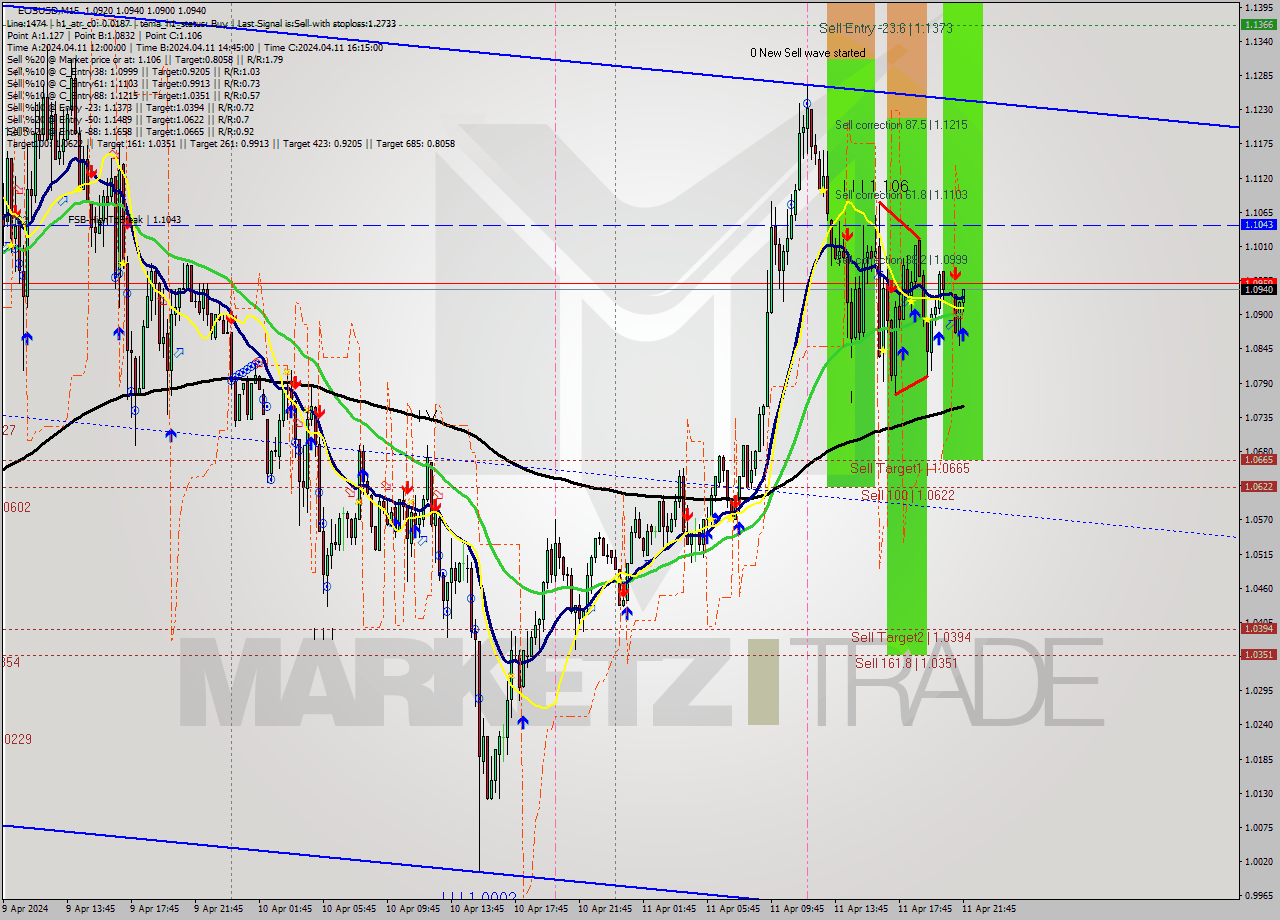This screenshot has height=920, width=1280.
Task: Click the '10 Apr 13:45' time axis label
Action: click(479, 909)
